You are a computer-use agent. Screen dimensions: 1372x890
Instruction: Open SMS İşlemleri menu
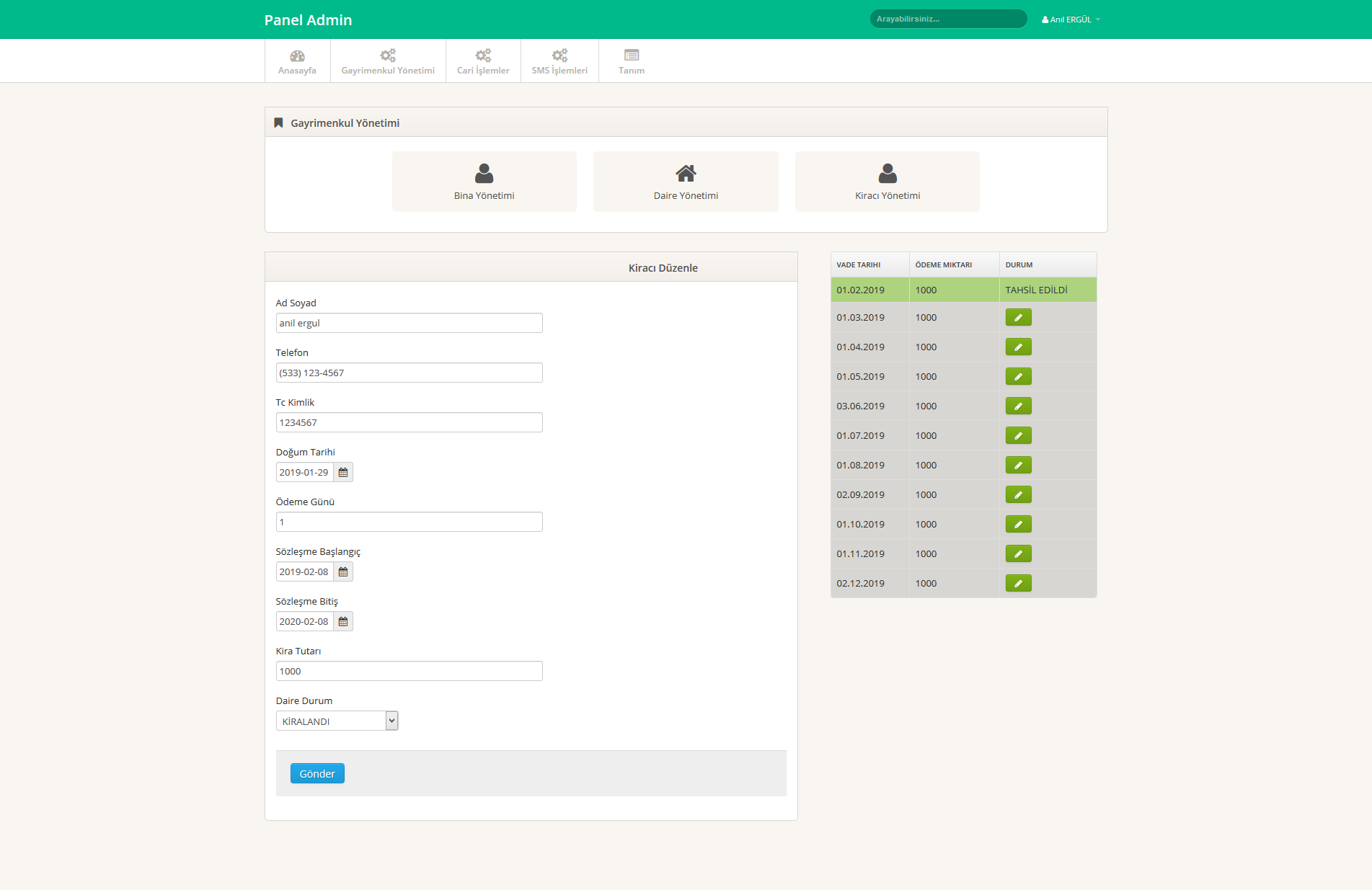559,61
